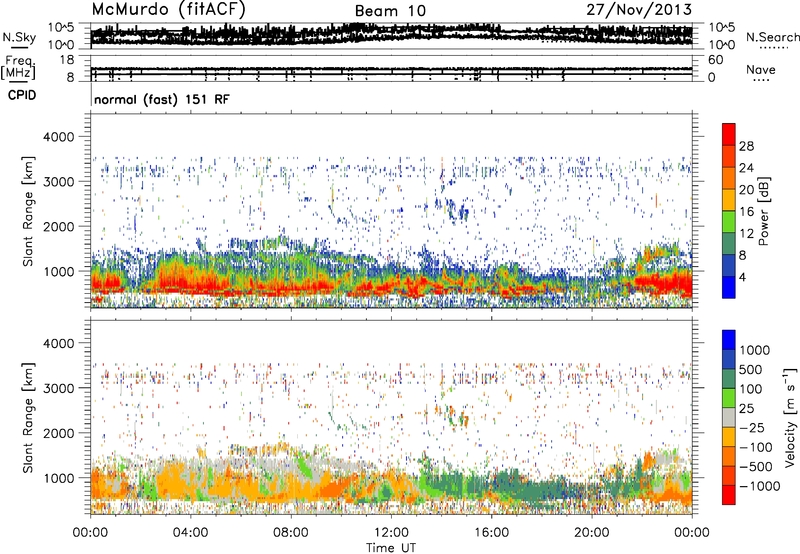Click the velocity panel 'Slant Range [km]' label

28,417
